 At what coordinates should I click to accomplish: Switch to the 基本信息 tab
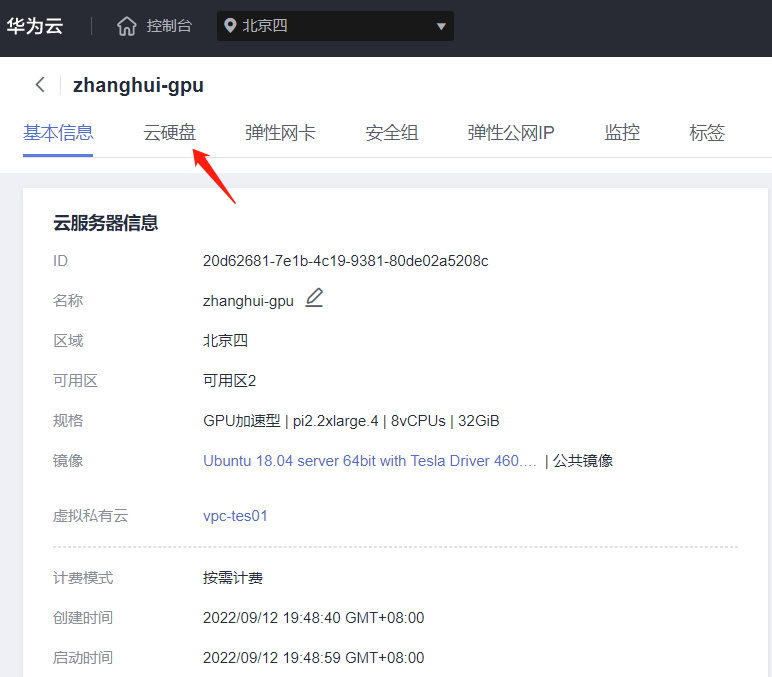pyautogui.click(x=58, y=133)
